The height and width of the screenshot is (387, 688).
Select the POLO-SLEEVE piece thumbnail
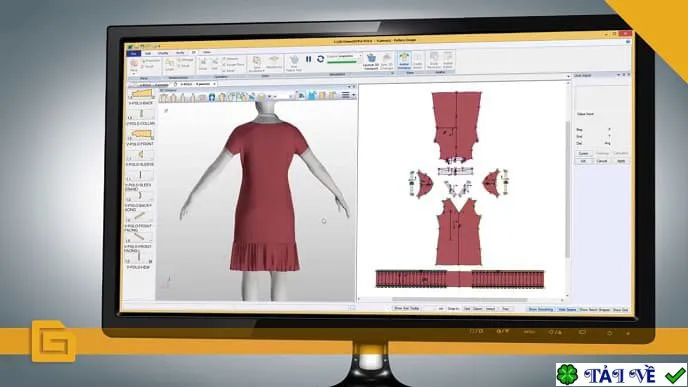[141, 155]
